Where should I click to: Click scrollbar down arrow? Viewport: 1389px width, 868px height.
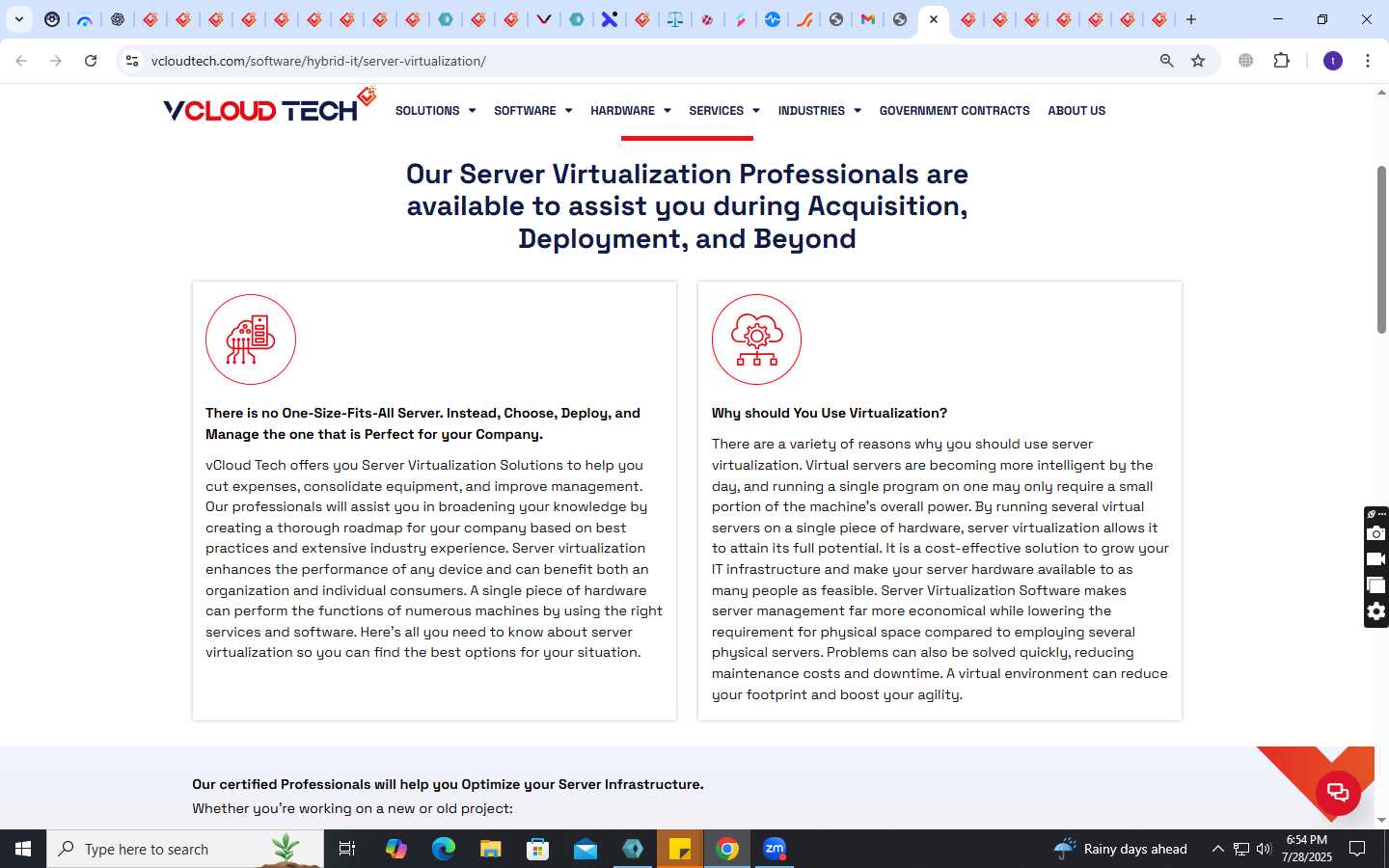(x=1381, y=820)
